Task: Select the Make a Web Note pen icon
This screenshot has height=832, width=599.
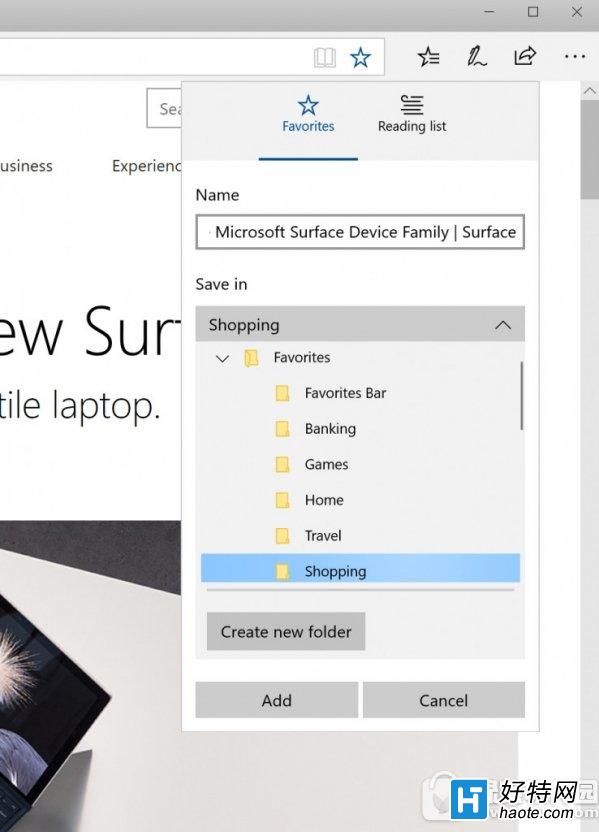Action: [476, 56]
